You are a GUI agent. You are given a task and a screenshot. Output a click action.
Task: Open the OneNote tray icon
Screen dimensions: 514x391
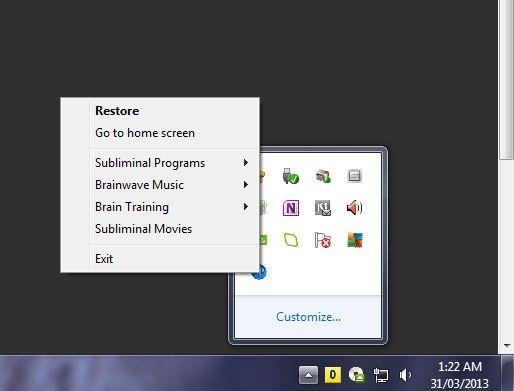tap(291, 208)
